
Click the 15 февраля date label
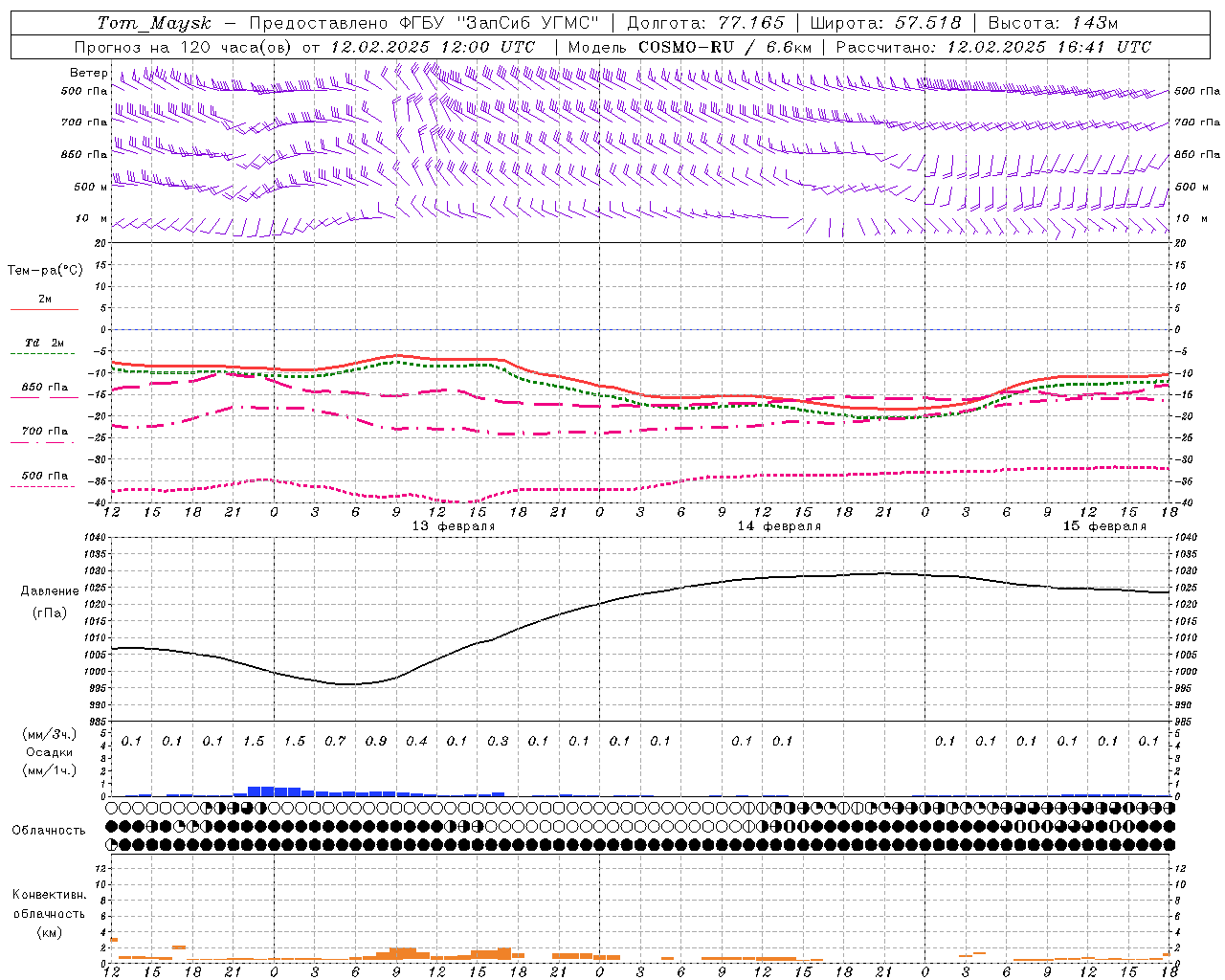coord(1104,525)
